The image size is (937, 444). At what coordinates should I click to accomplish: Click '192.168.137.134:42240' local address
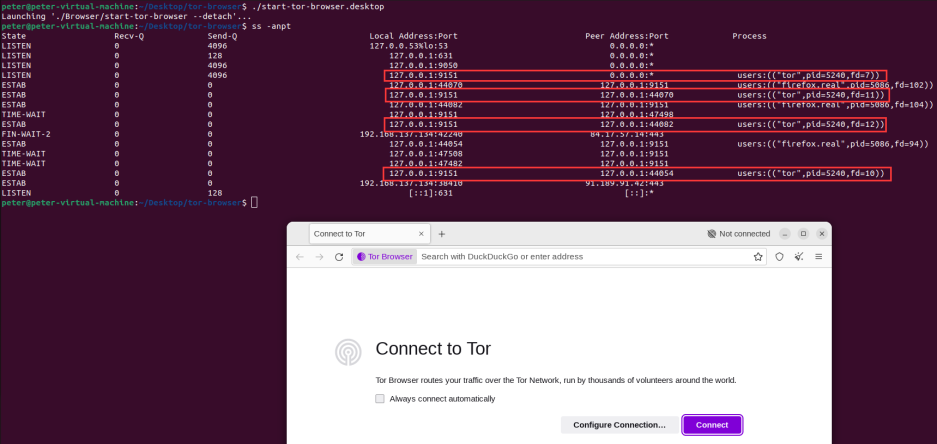(x=411, y=134)
